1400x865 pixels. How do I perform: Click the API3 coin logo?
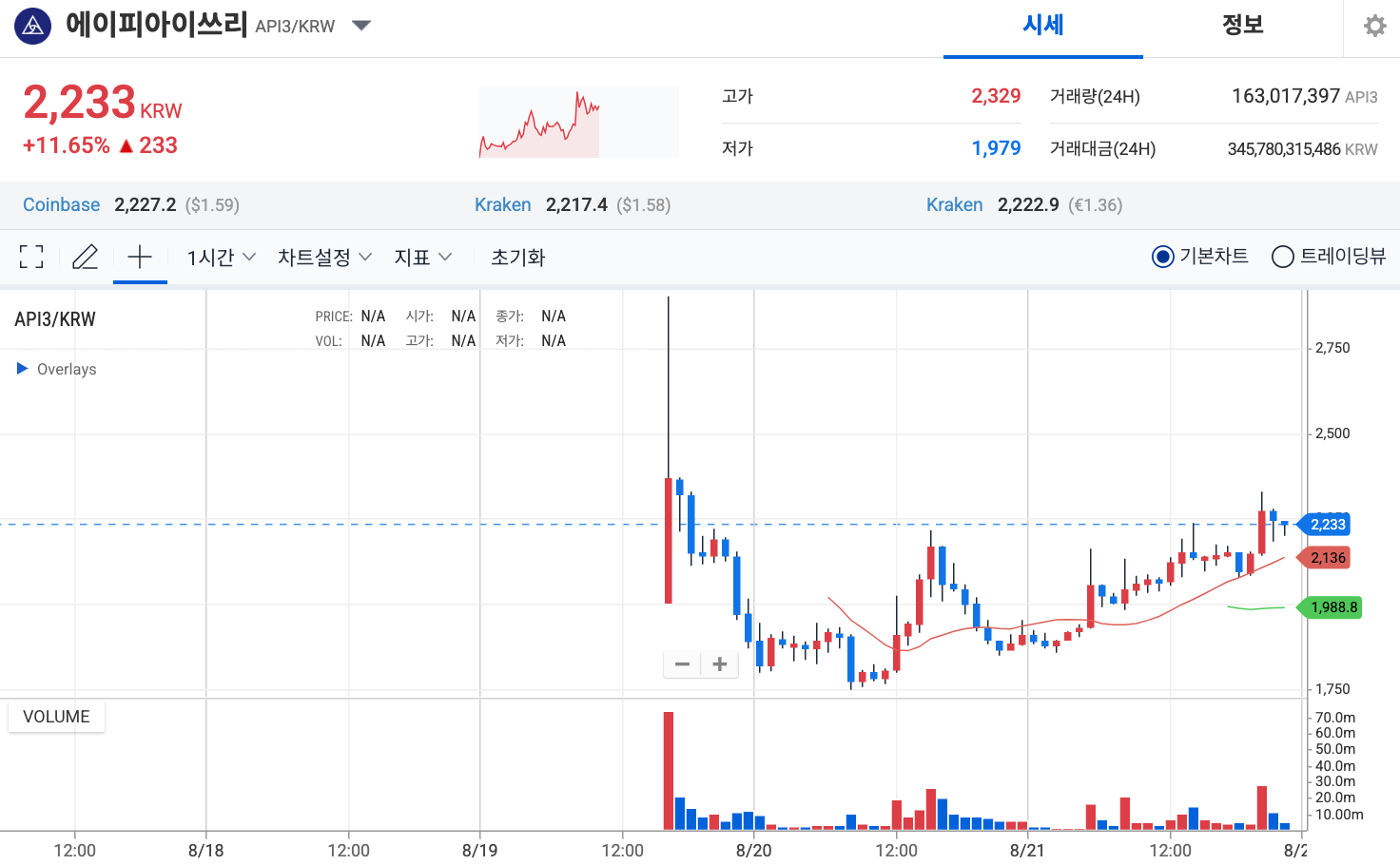(x=32, y=25)
